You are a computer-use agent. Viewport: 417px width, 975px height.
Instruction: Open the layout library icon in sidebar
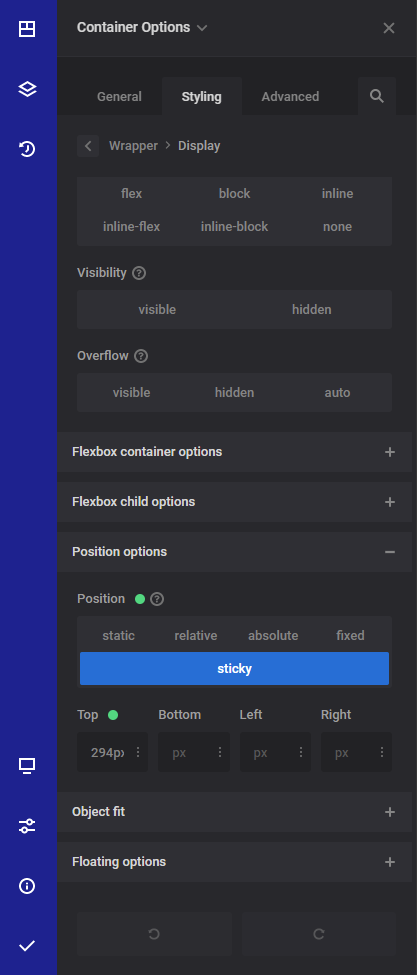click(x=27, y=29)
